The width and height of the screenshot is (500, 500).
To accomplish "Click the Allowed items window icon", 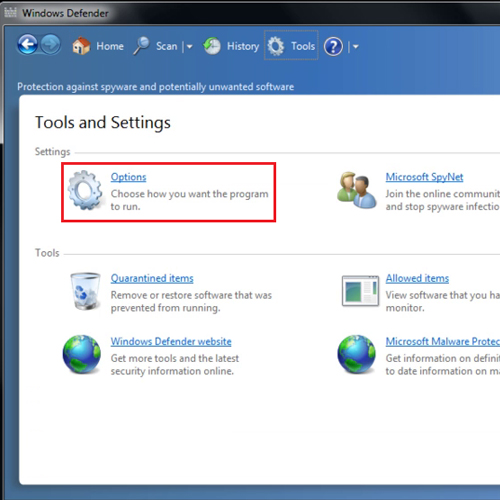I will pyautogui.click(x=360, y=290).
